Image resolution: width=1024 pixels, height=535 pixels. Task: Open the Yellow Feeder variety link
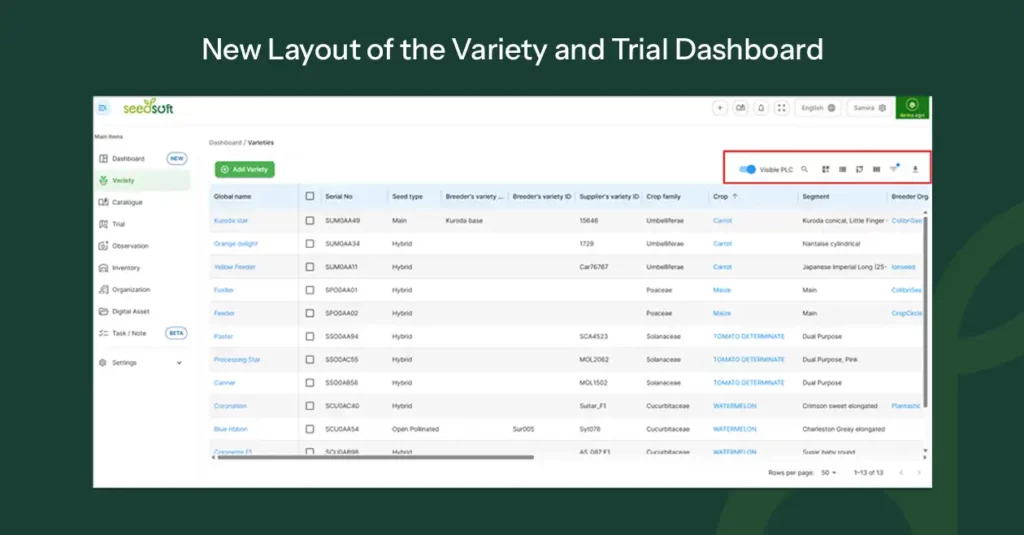234,267
